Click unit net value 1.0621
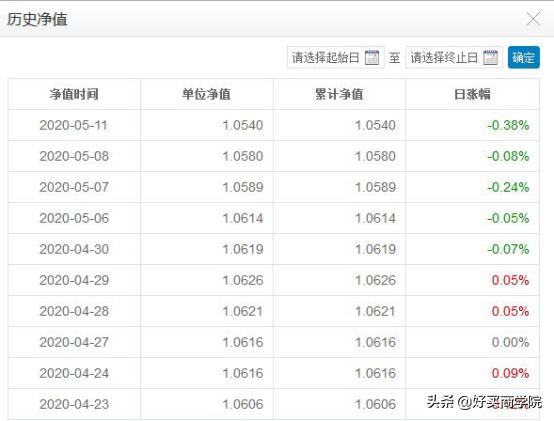This screenshot has width=554, height=421. 243,312
